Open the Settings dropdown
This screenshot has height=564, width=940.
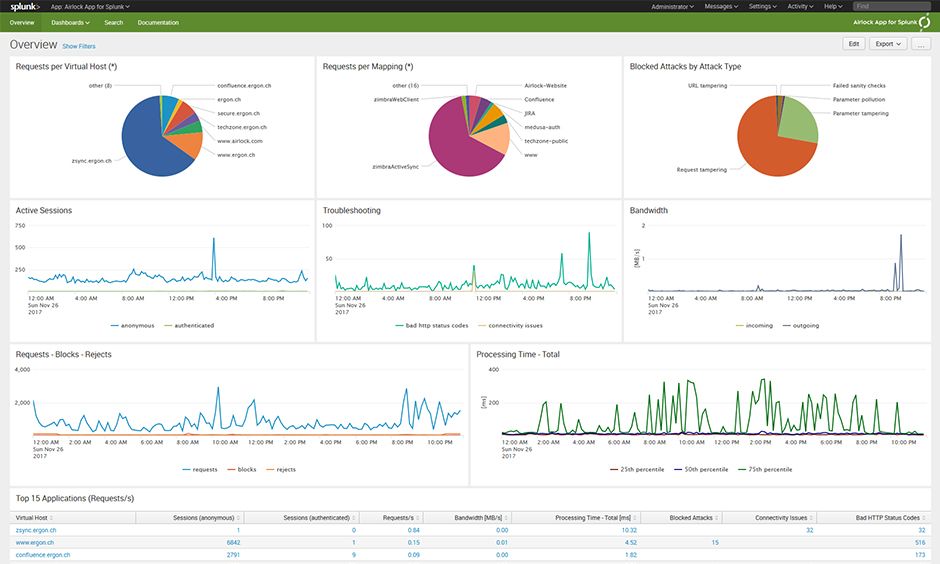763,7
